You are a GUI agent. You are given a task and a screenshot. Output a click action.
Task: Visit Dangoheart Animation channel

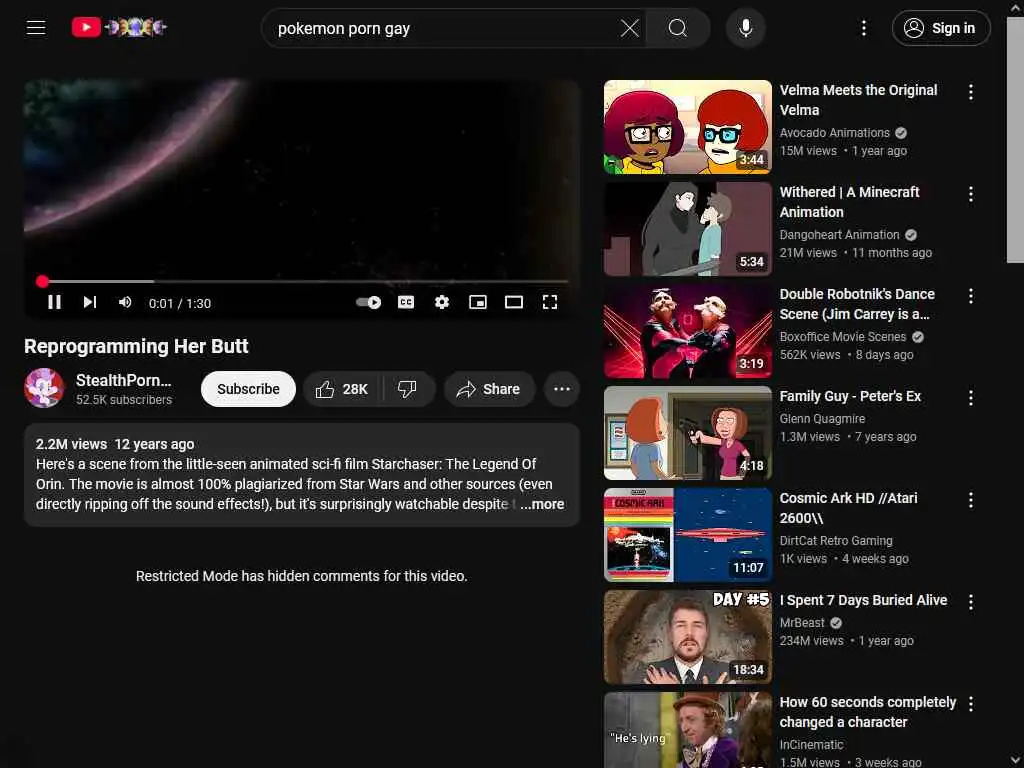coord(839,234)
